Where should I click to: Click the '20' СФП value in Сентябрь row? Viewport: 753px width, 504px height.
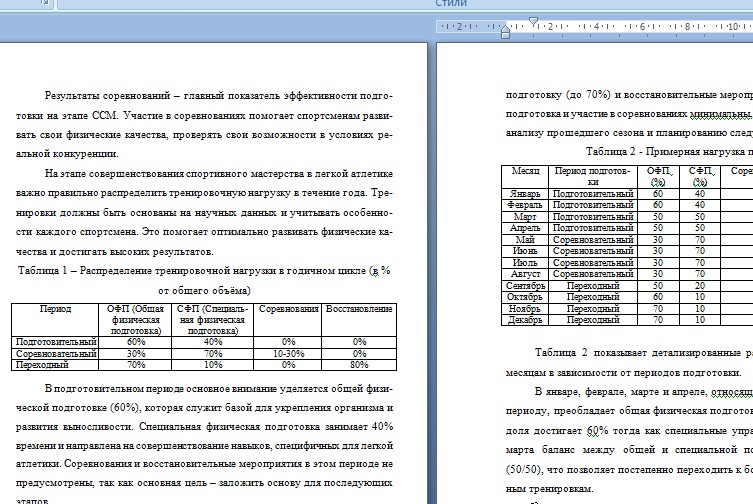tap(700, 285)
